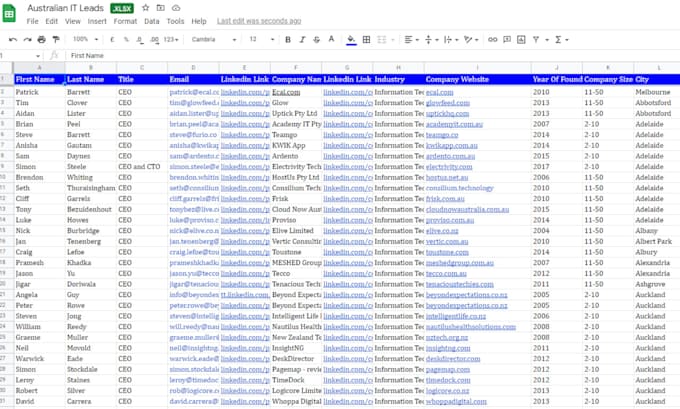The image size is (680, 409).
Task: Open the text rotation dropdown
Action: [471, 39]
